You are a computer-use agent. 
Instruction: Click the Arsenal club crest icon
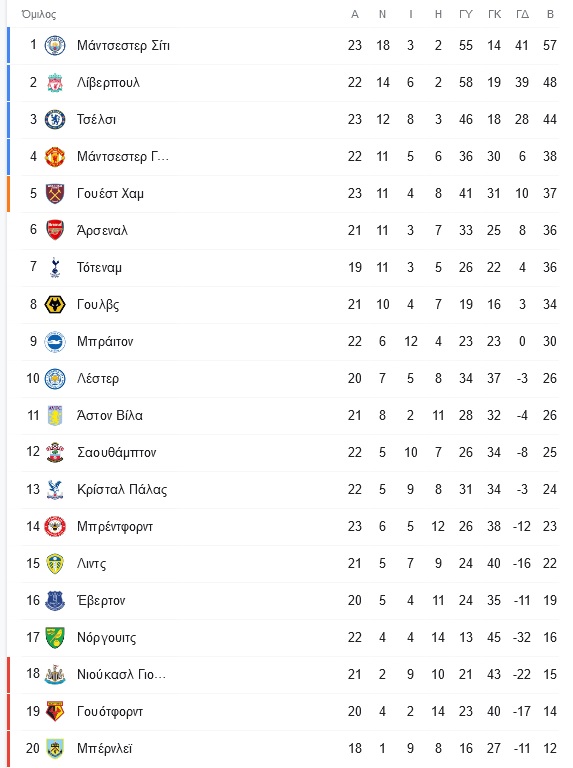tap(55, 231)
